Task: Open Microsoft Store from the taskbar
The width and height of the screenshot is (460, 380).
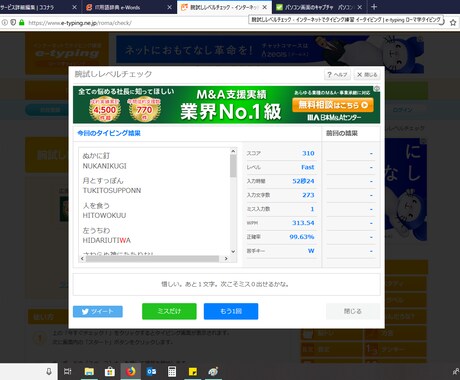Action: click(110, 371)
